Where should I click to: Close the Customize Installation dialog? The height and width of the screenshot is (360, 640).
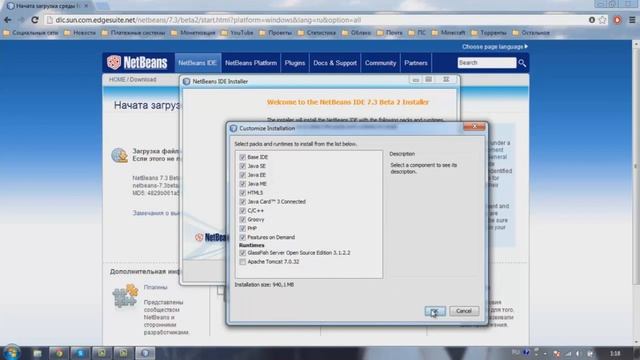pos(474,127)
